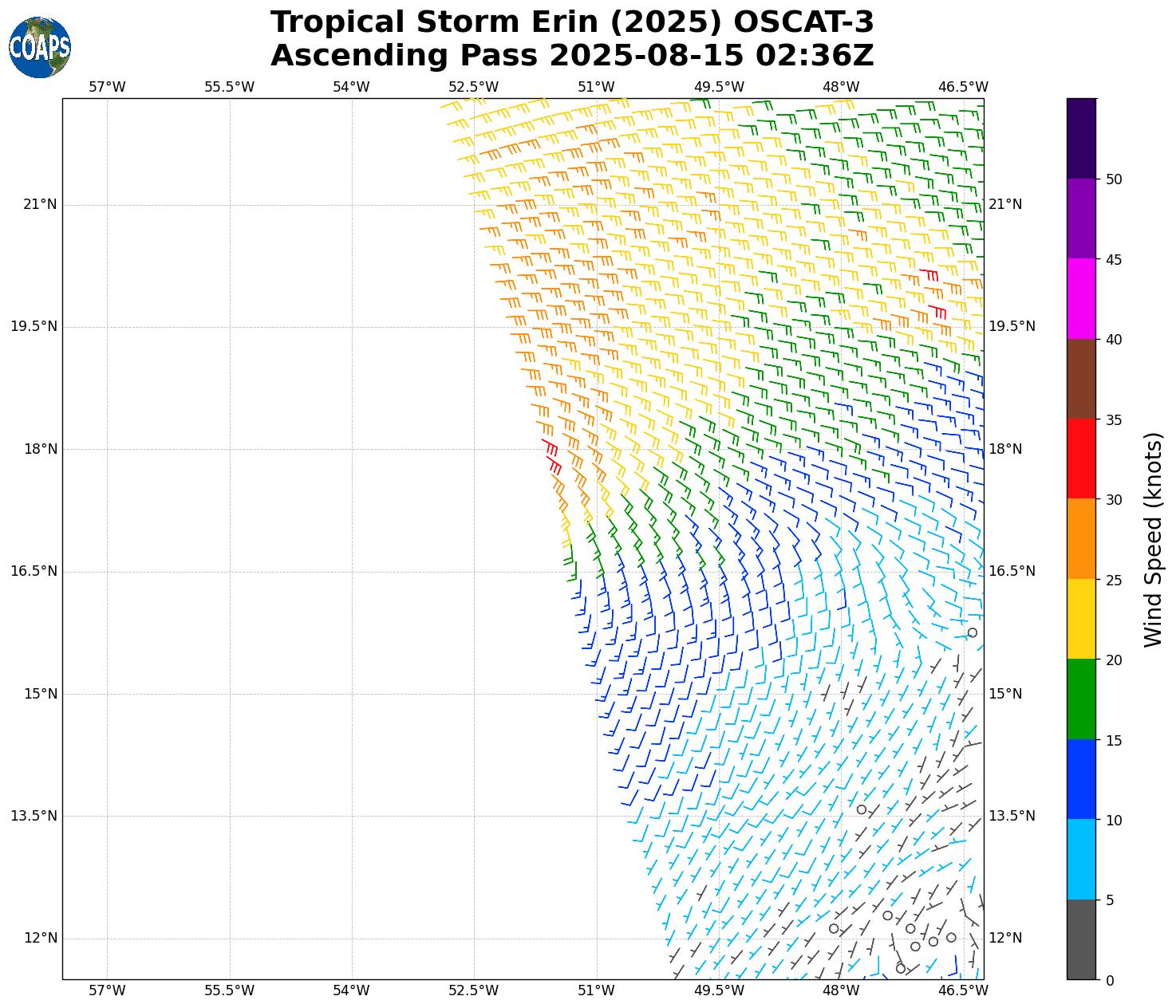Viewport: 1176px width, 1008px height.
Task: Click the Tropical Storm Erin title text
Action: pyautogui.click(x=572, y=22)
